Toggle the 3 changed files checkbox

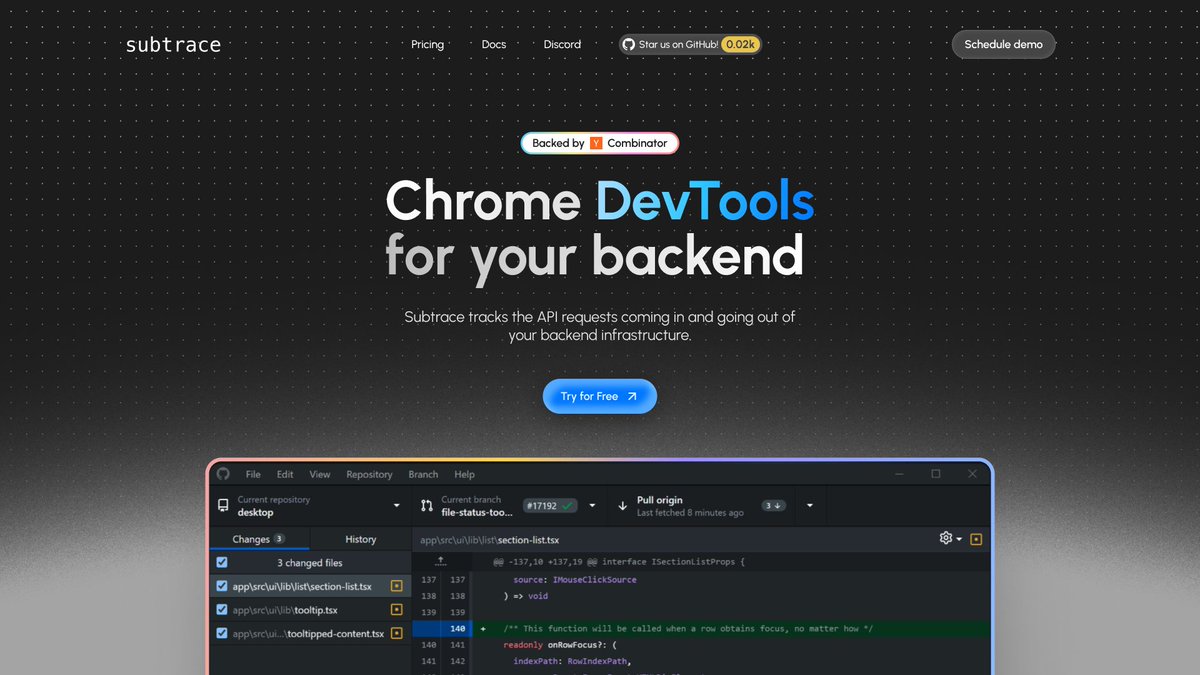coord(222,563)
